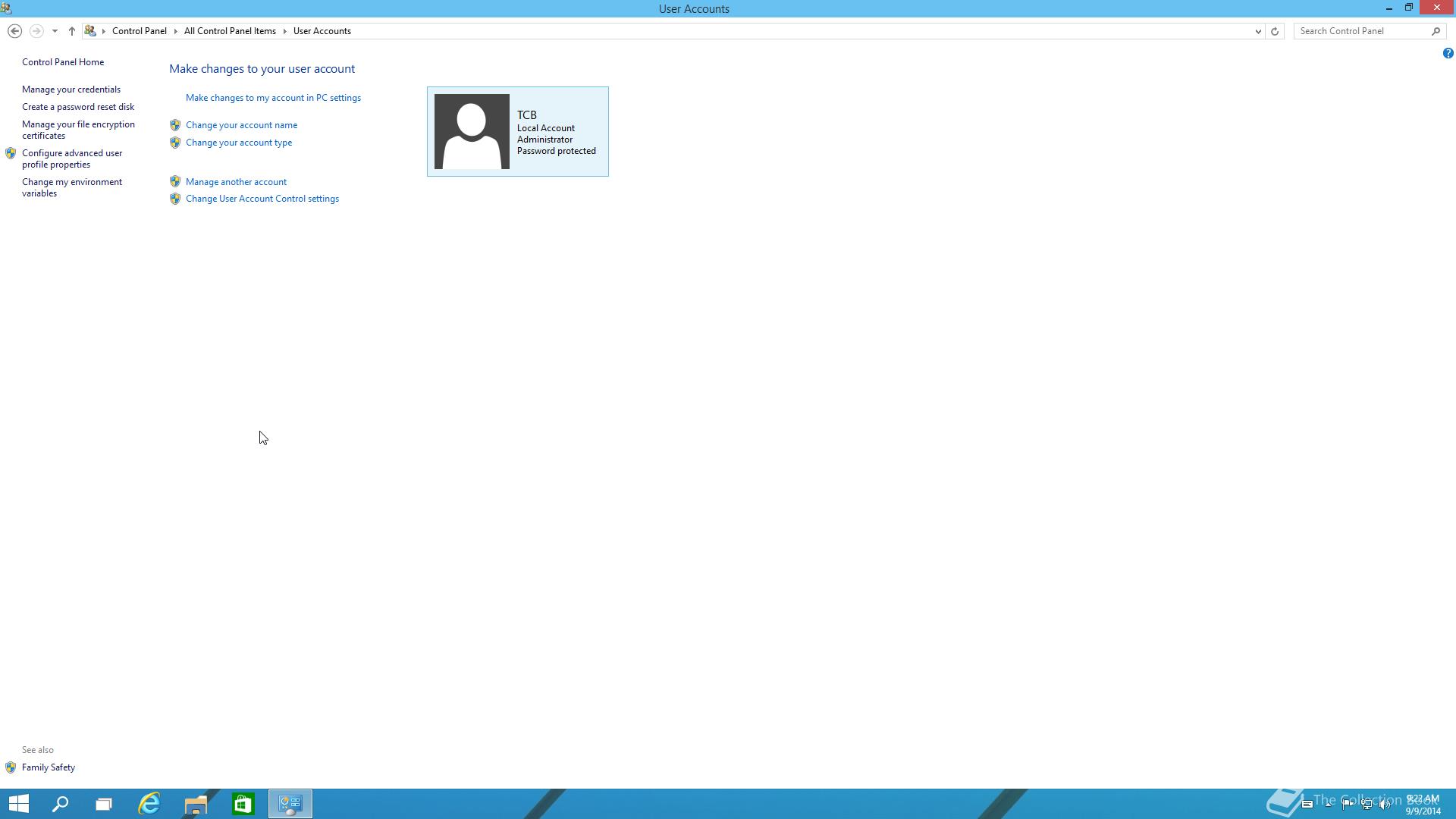Open the Control Panel help icon
The width and height of the screenshot is (1456, 819).
click(x=1448, y=53)
